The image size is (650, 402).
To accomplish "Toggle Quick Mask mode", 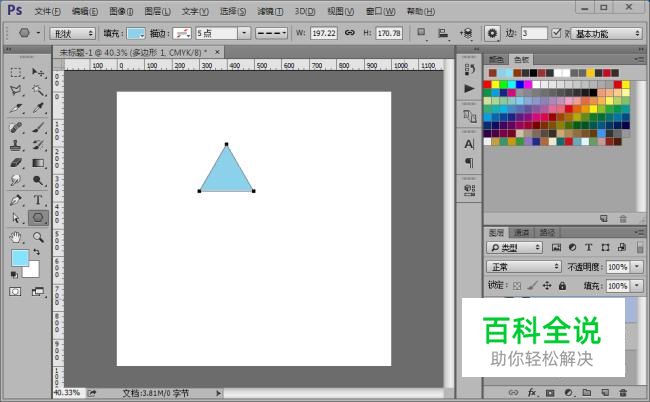I will tap(15, 292).
